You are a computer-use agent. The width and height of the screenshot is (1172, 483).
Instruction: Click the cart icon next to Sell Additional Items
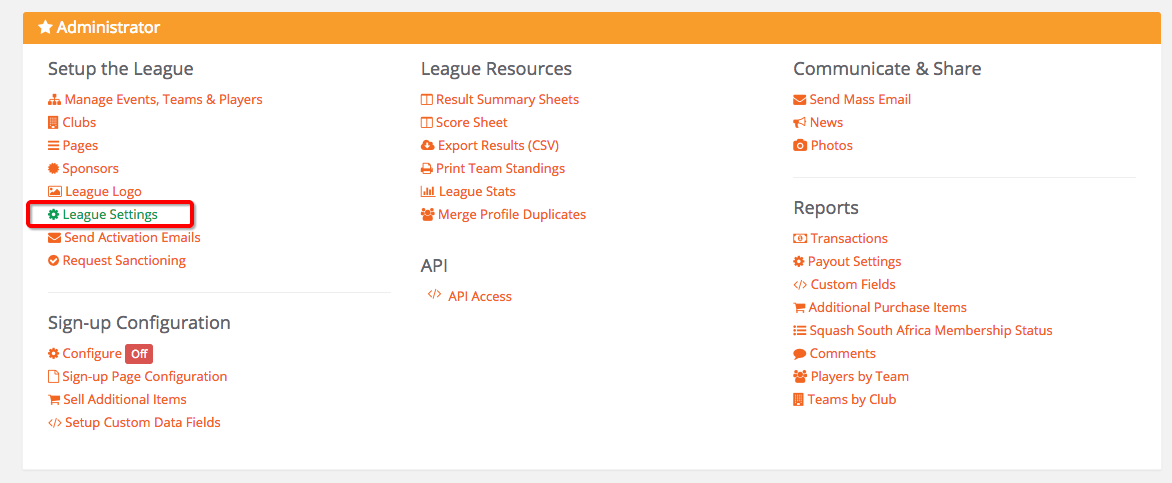pyautogui.click(x=54, y=400)
